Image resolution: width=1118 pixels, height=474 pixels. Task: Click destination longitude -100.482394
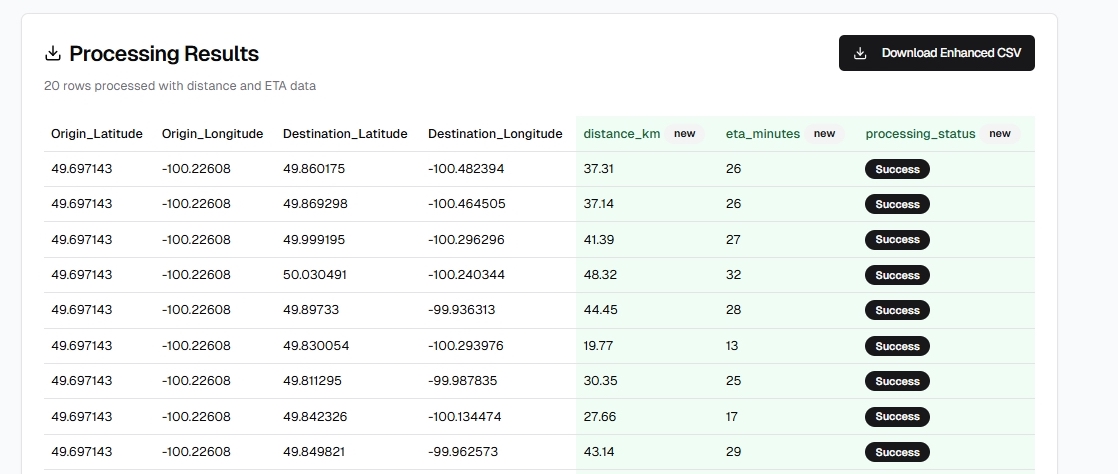(x=466, y=169)
